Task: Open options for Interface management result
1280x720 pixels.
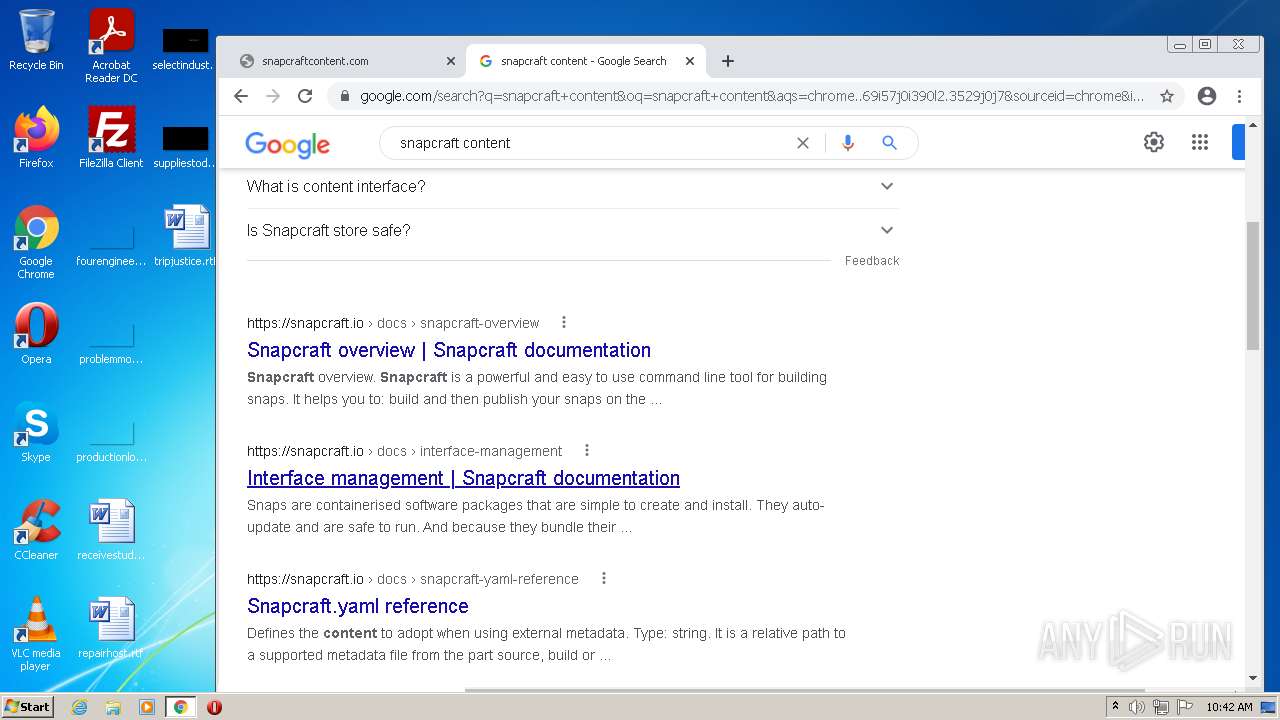Action: (x=587, y=450)
